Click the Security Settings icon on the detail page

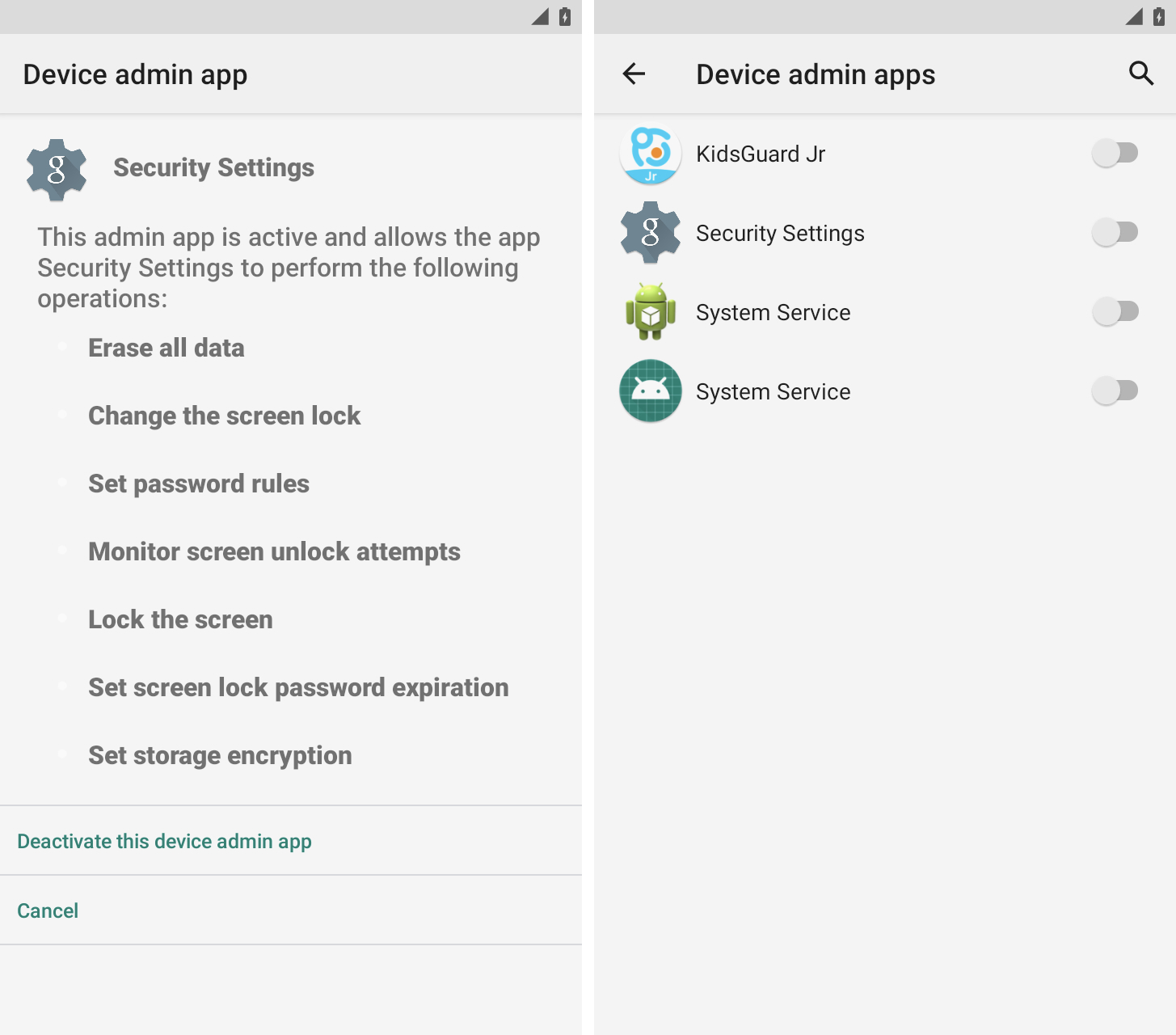56,169
